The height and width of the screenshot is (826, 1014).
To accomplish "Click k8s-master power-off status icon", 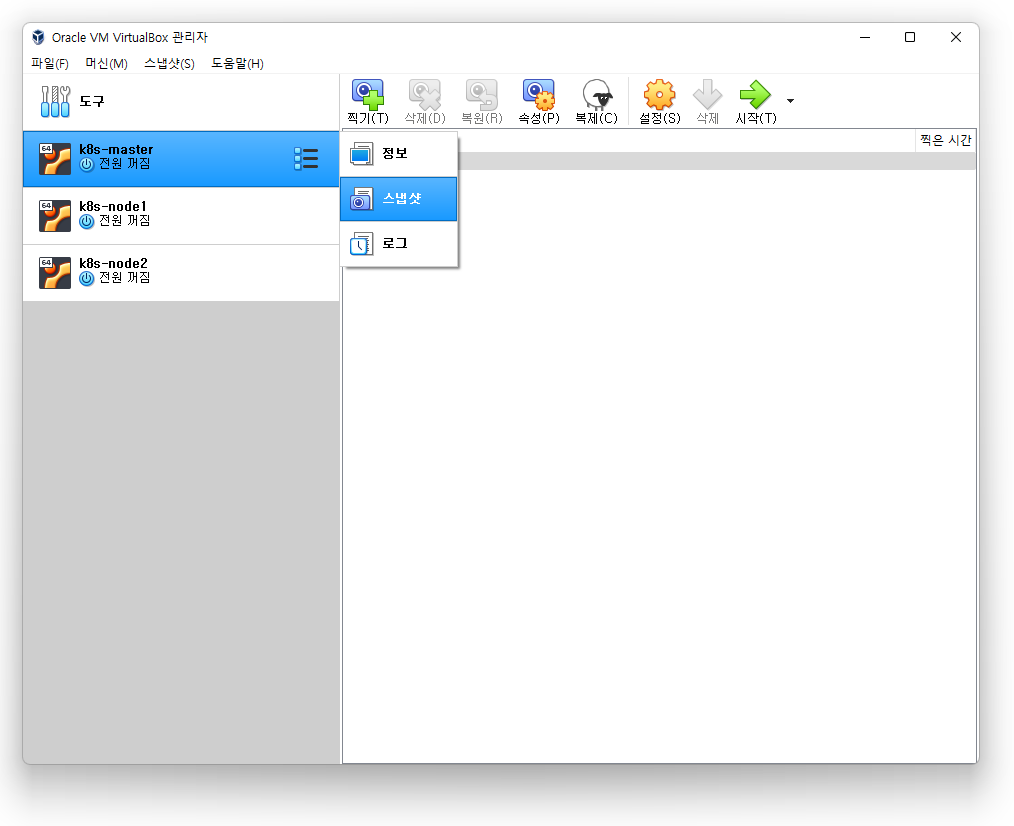I will click(x=87, y=165).
